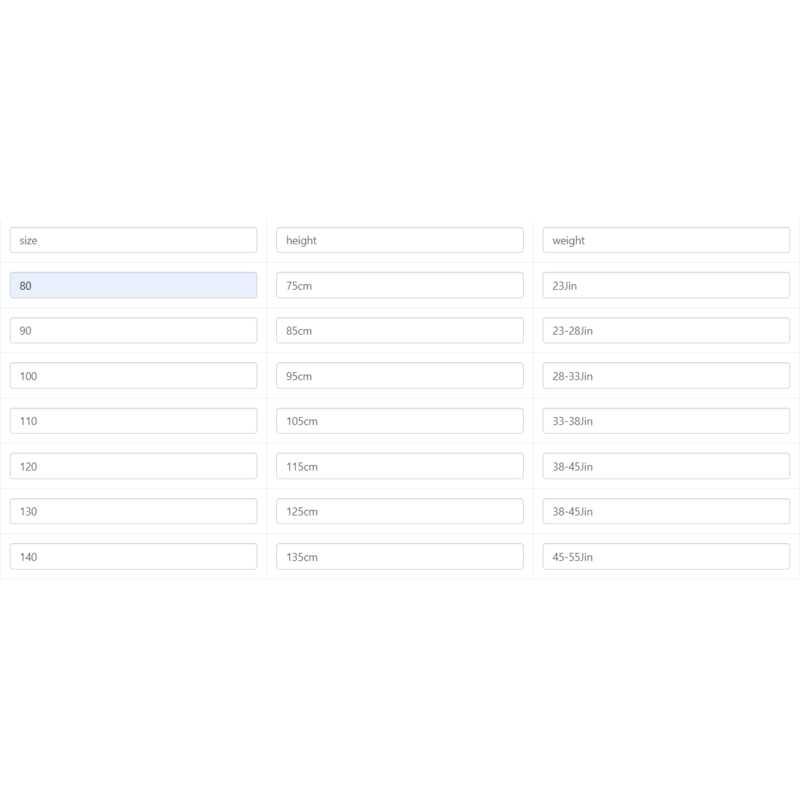Select the height field showing 75cm
This screenshot has height=800, width=800.
[x=399, y=285]
